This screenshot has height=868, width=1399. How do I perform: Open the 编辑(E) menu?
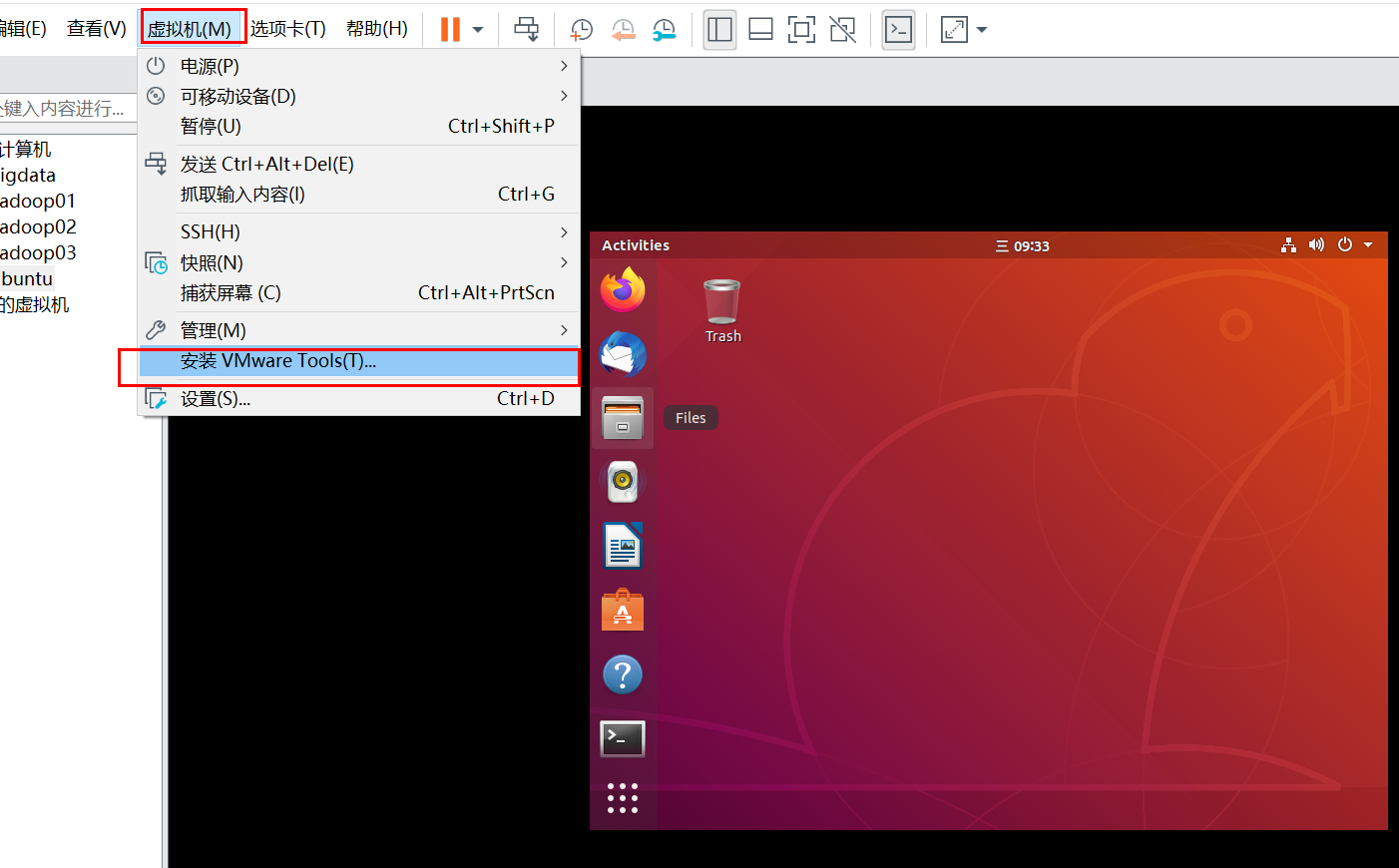point(23,29)
